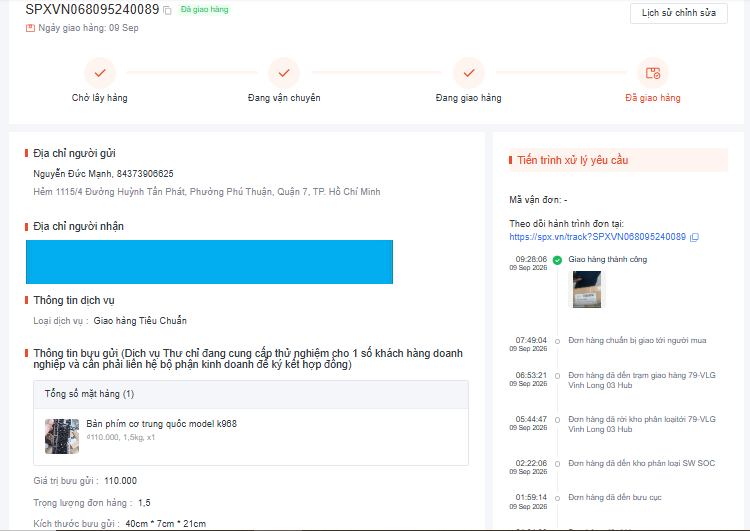Copy tracking number SPXVN068095240089 icon

167,10
